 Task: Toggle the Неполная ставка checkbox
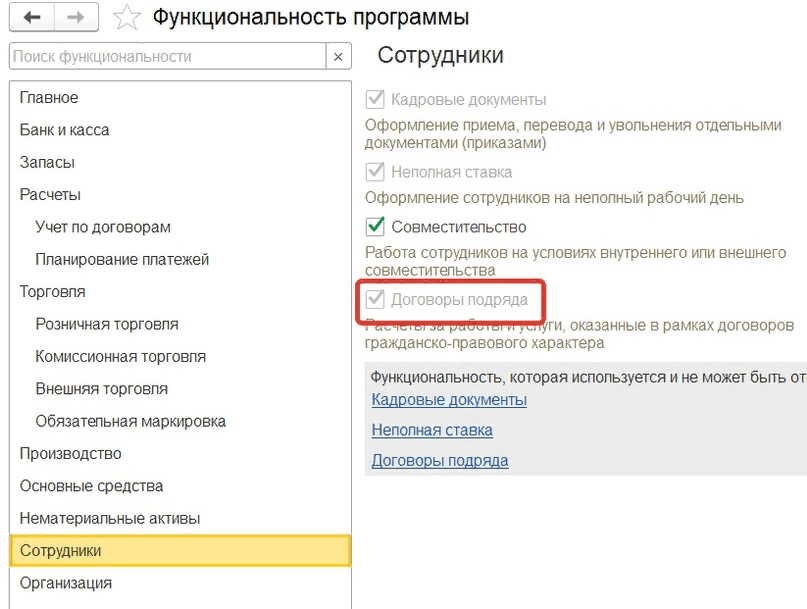[x=376, y=172]
